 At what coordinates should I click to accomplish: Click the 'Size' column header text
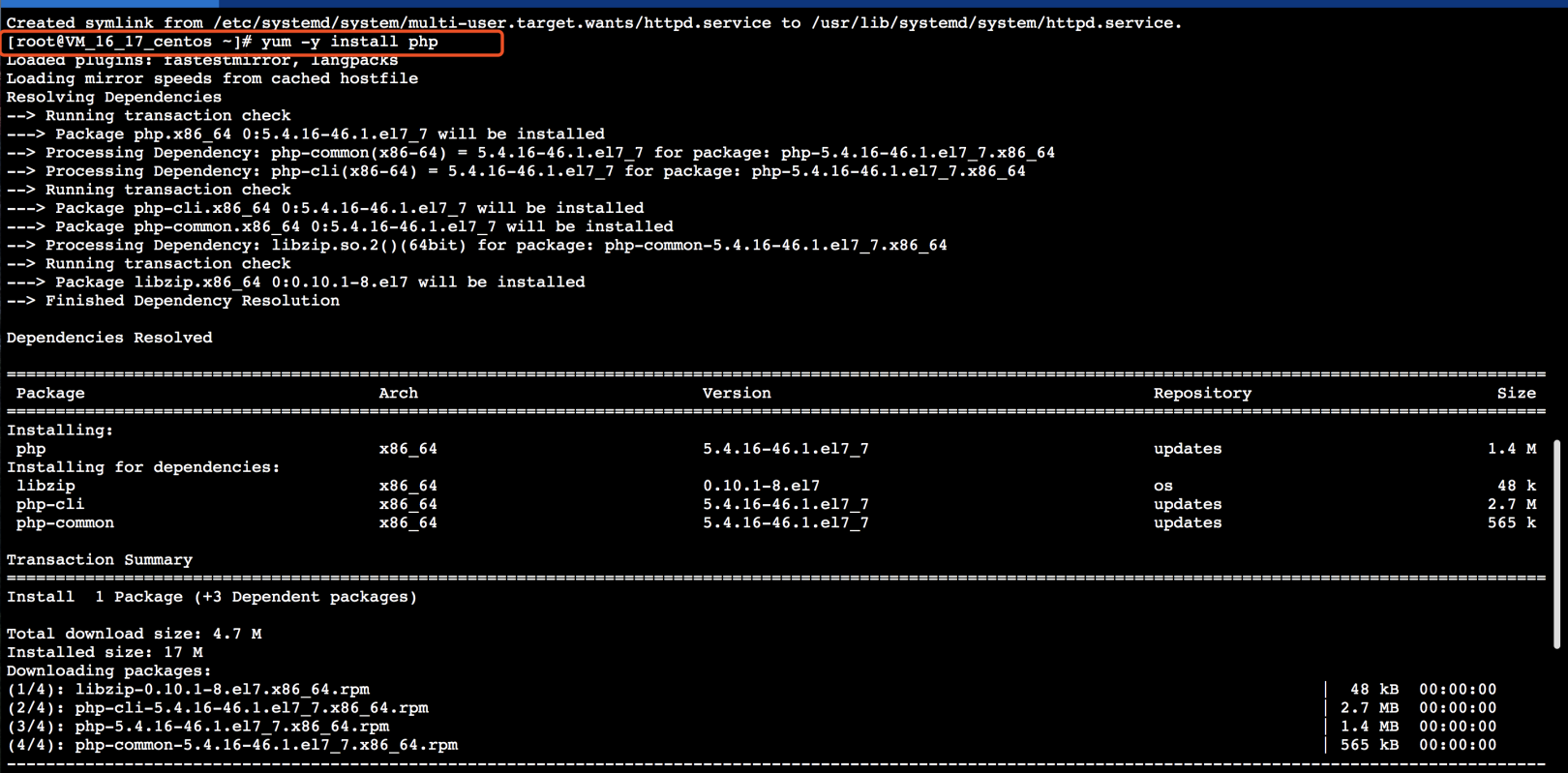click(1516, 393)
